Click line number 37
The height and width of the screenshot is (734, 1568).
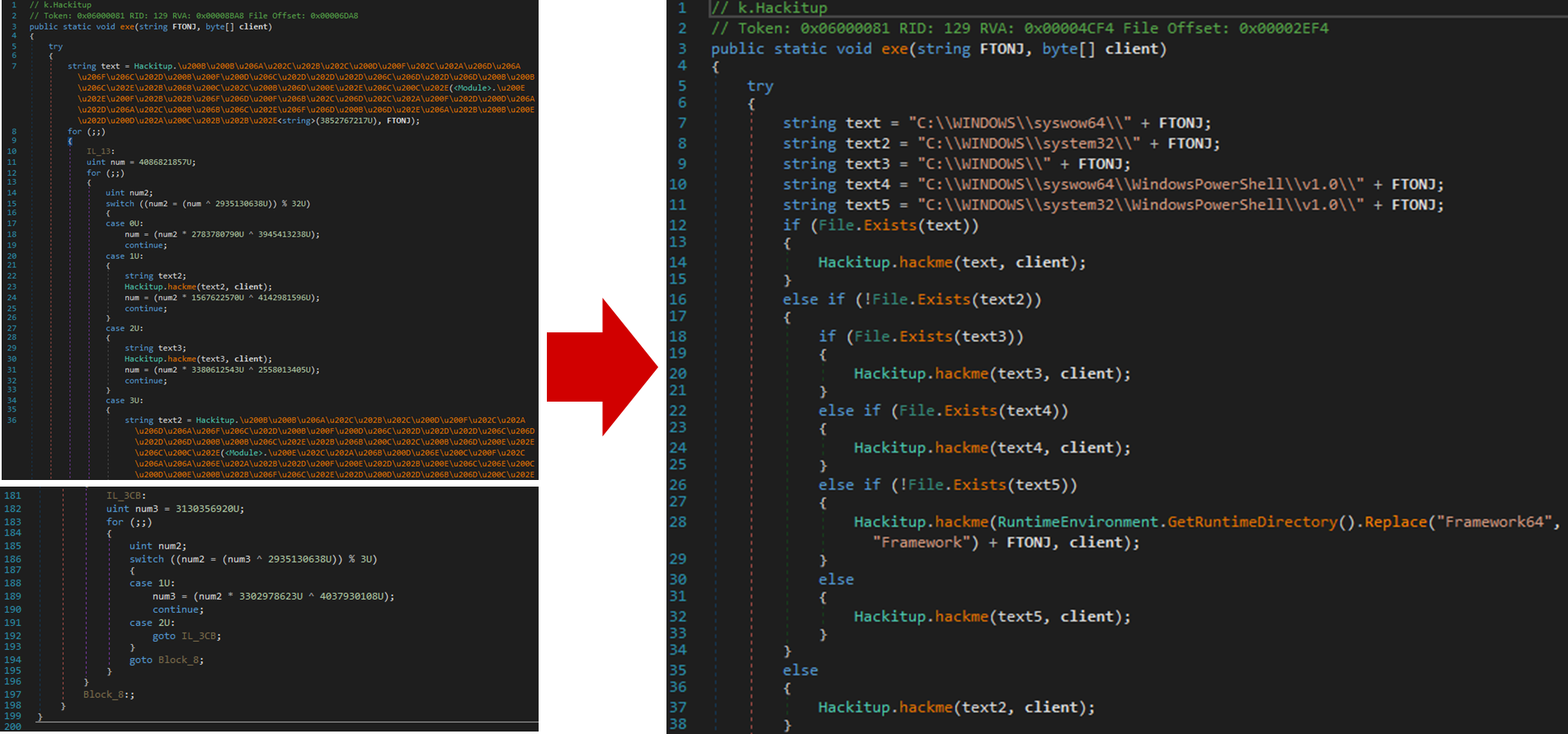[678, 707]
